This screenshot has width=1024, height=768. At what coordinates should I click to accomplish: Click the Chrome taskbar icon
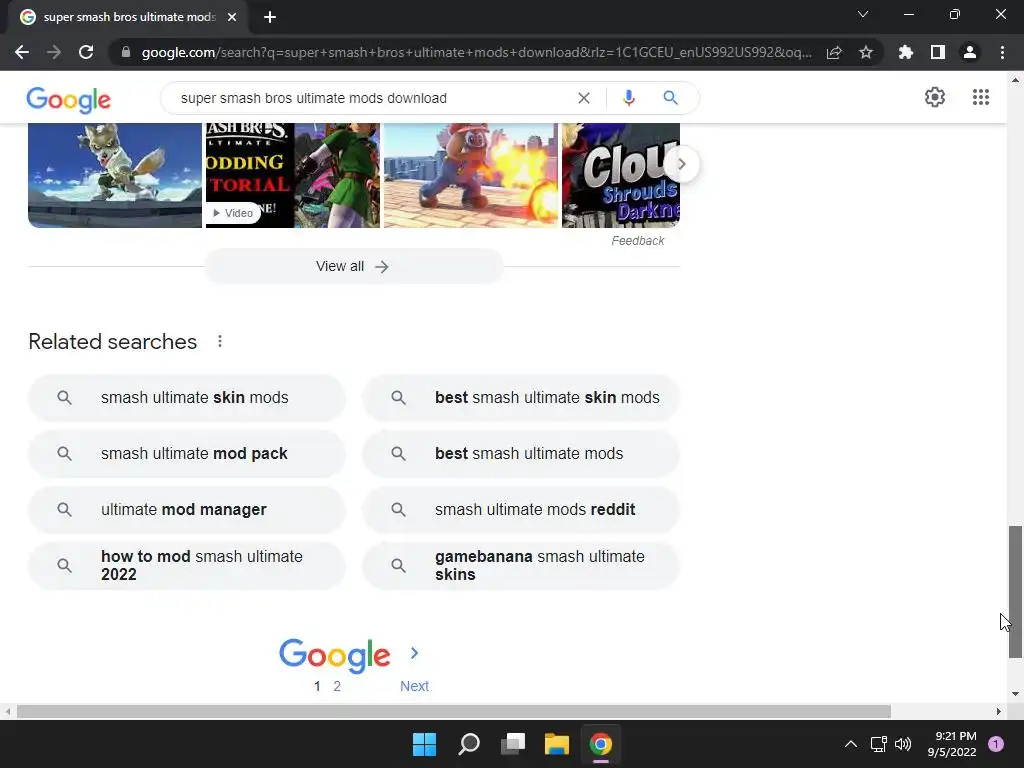click(x=601, y=744)
